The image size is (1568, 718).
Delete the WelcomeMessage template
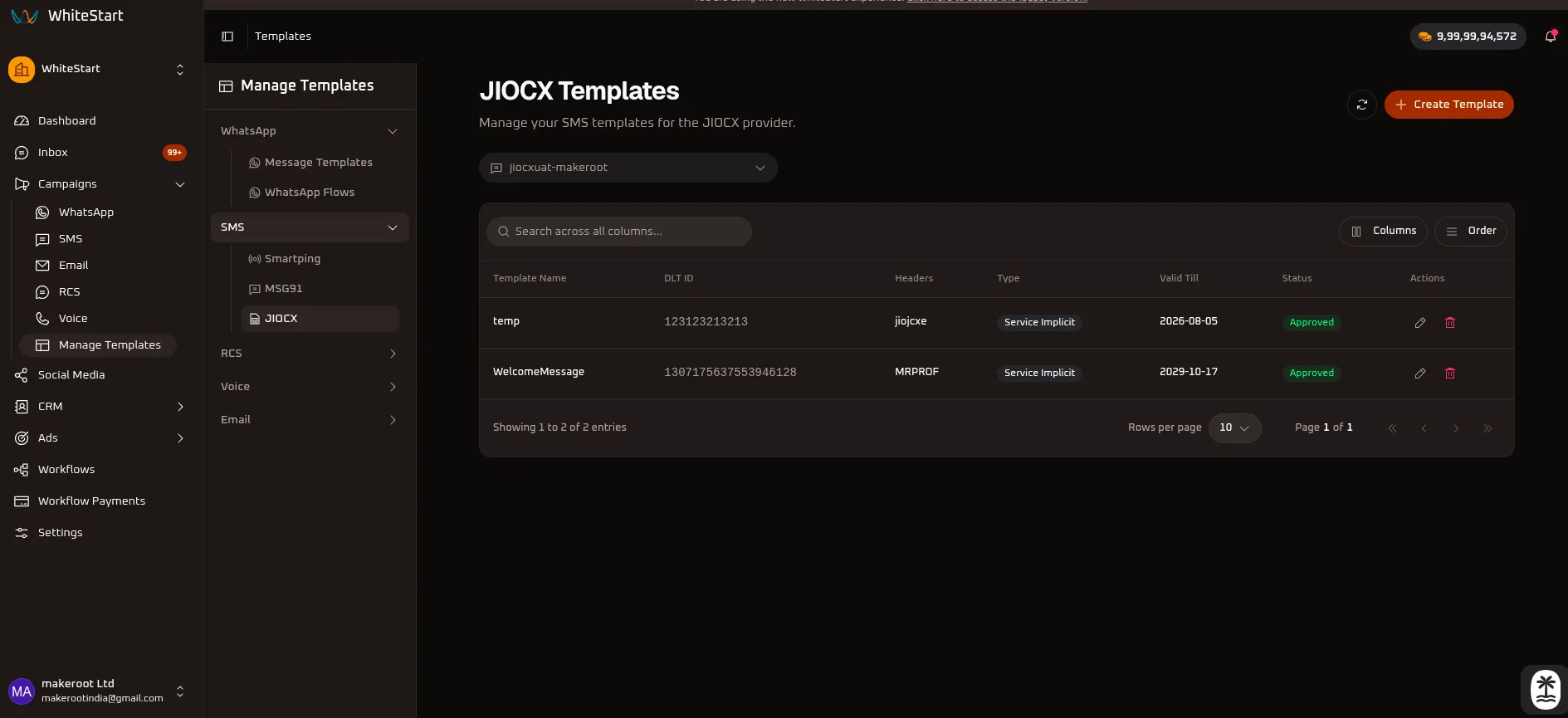point(1450,373)
